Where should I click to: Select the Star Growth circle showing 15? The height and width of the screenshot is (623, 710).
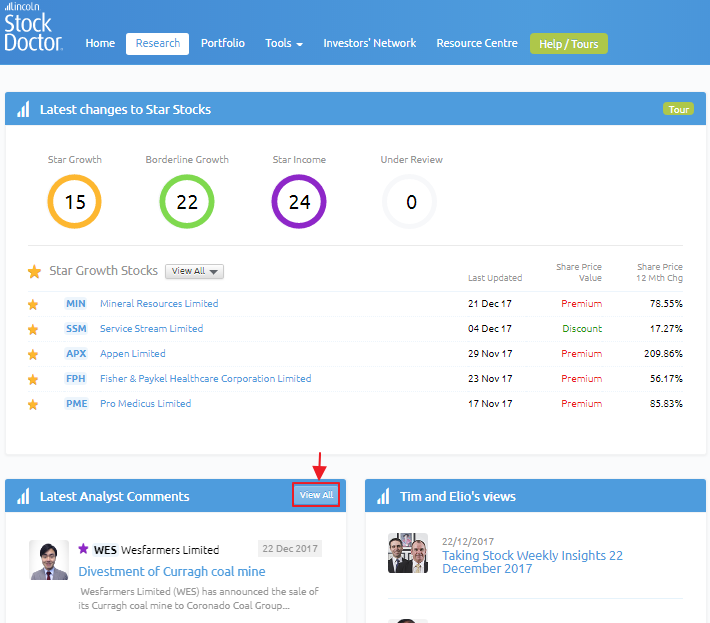[x=75, y=201]
